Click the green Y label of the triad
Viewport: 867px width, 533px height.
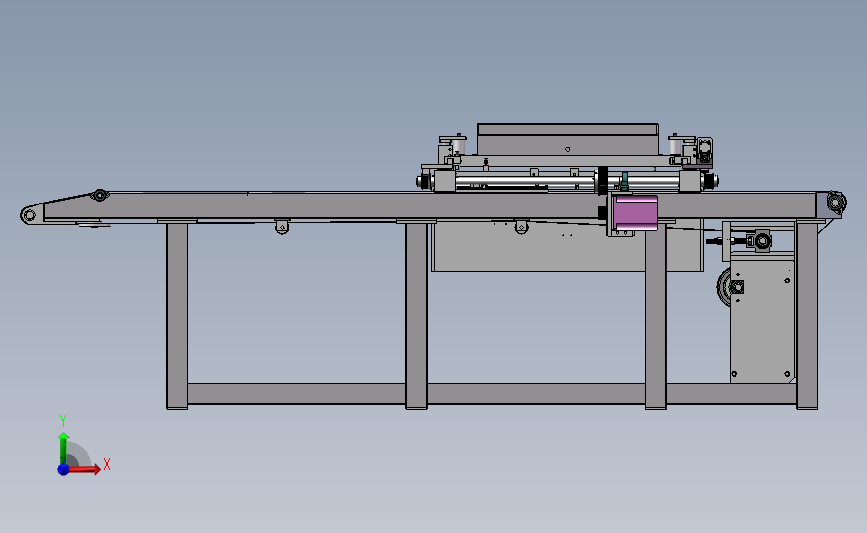(63, 421)
